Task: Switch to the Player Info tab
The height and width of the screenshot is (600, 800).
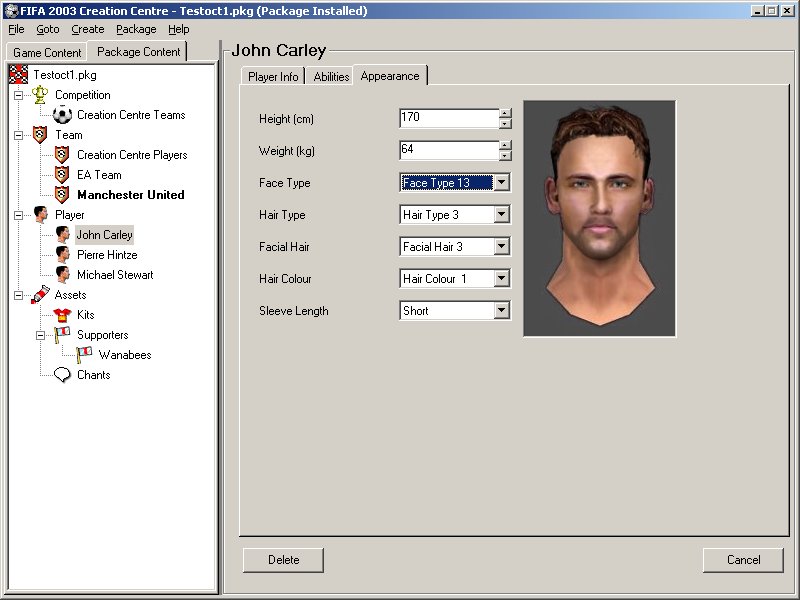Action: (273, 77)
